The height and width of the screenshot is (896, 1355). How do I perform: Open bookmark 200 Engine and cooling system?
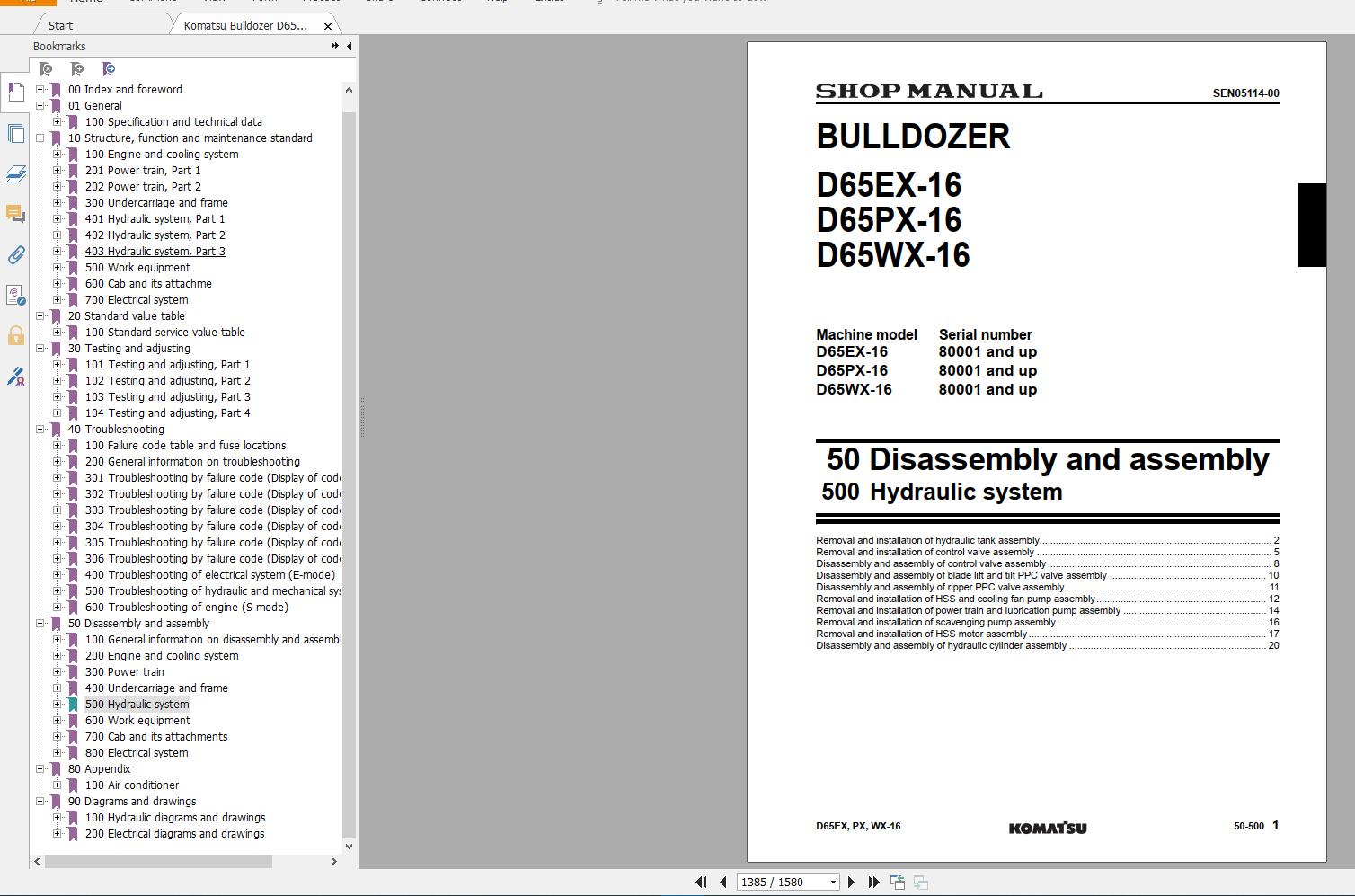click(x=162, y=656)
